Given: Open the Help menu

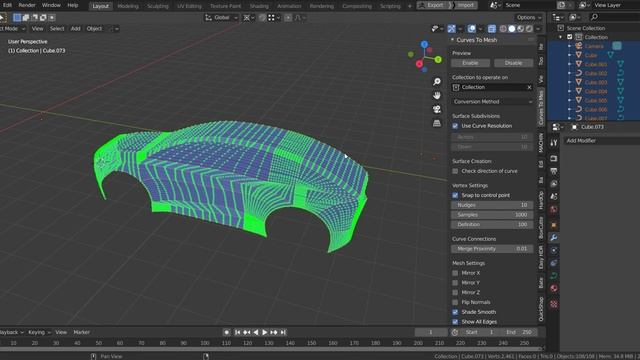Looking at the screenshot, I should (x=73, y=5).
